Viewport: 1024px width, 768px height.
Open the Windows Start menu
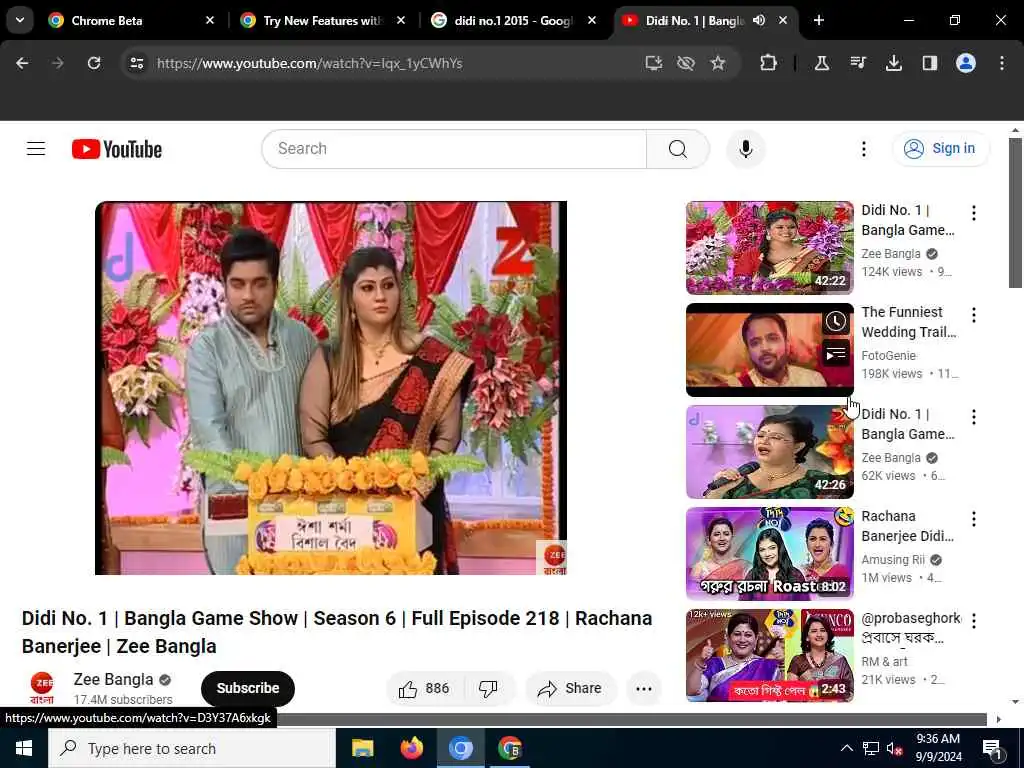pos(24,748)
